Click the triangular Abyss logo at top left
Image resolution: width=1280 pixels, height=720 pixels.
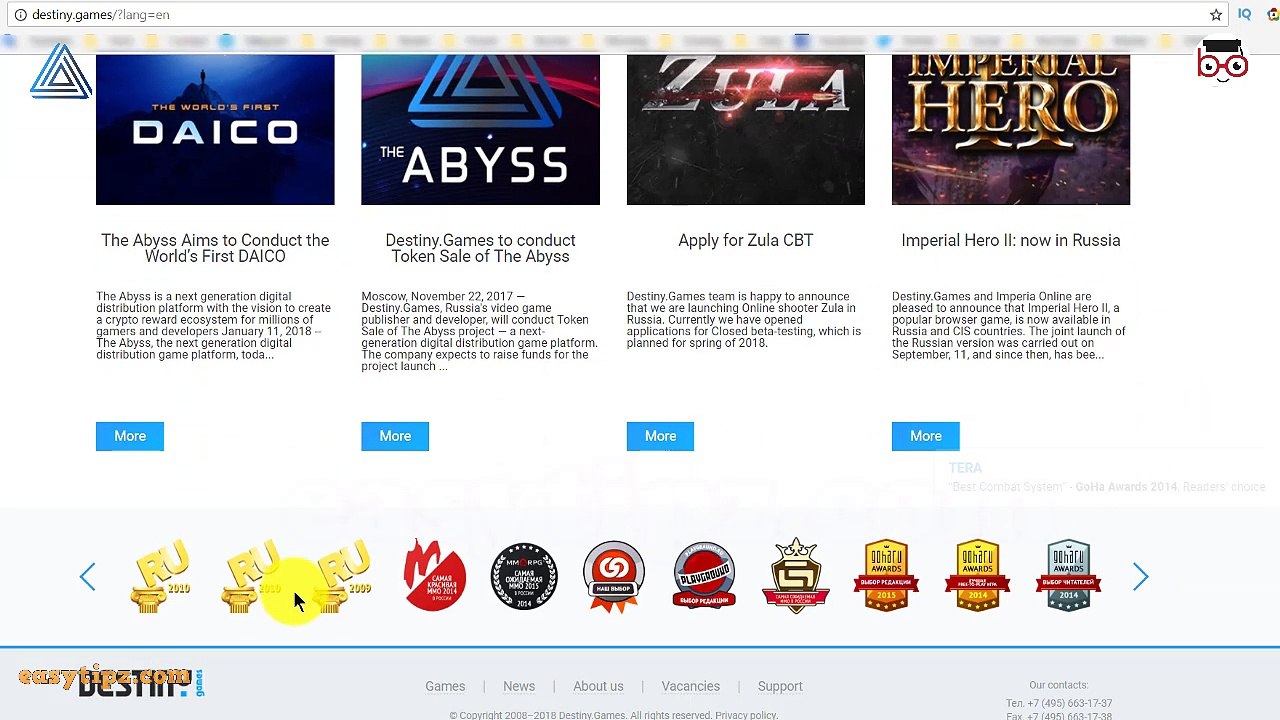point(61,71)
